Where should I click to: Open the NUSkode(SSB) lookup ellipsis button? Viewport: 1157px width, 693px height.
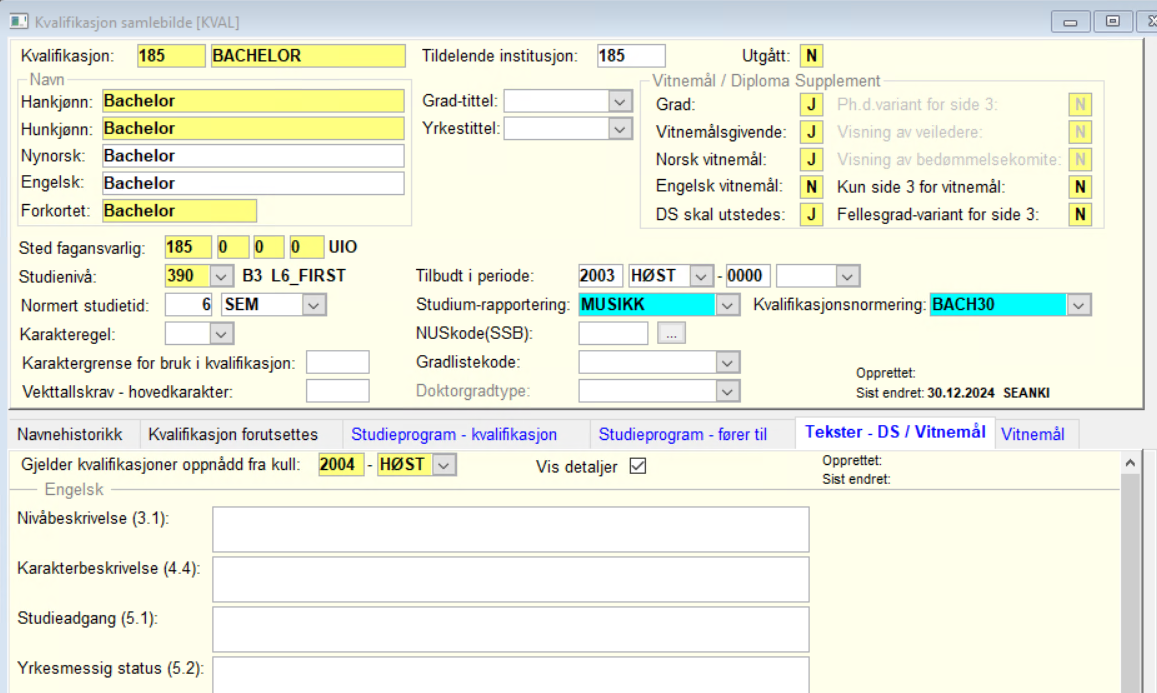point(671,334)
